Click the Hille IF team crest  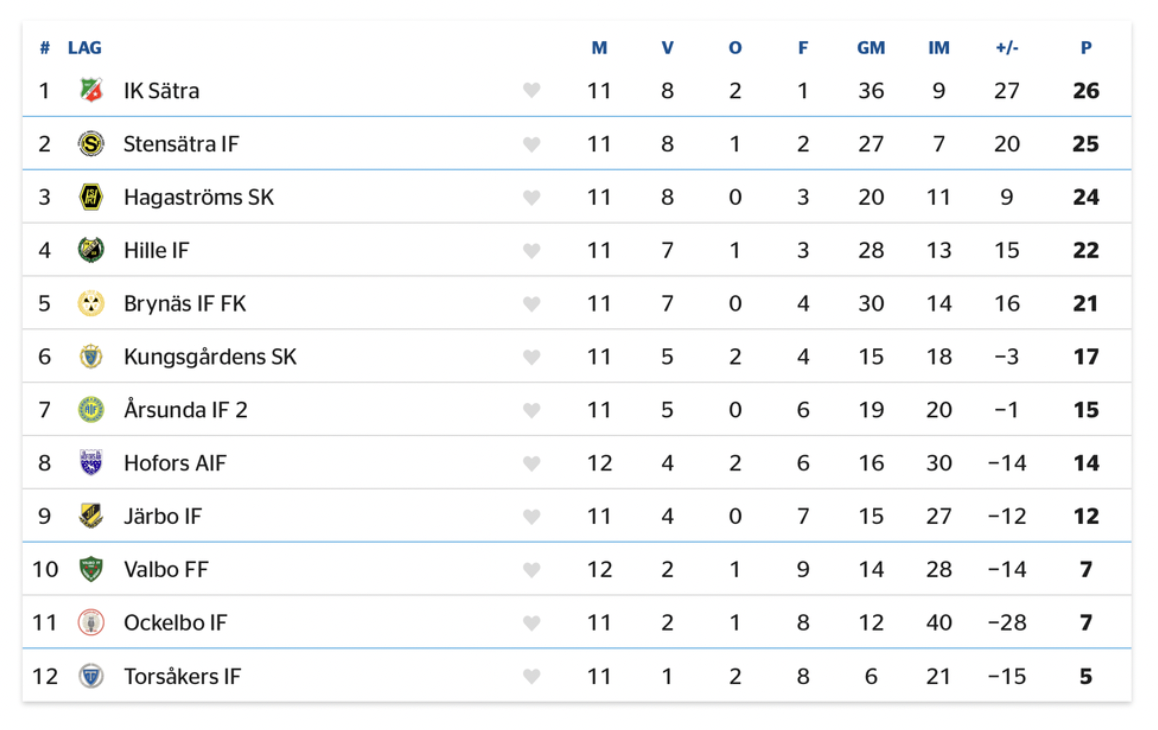(91, 250)
